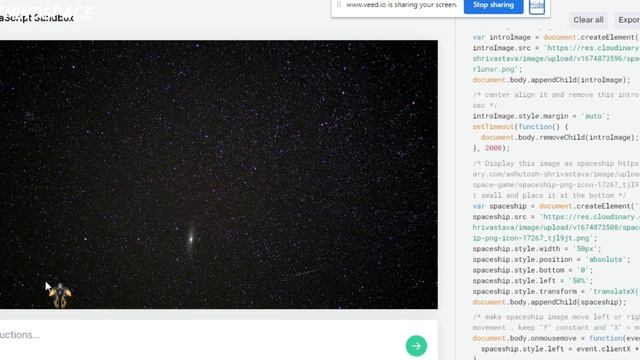Click the Clear all button

click(x=588, y=20)
